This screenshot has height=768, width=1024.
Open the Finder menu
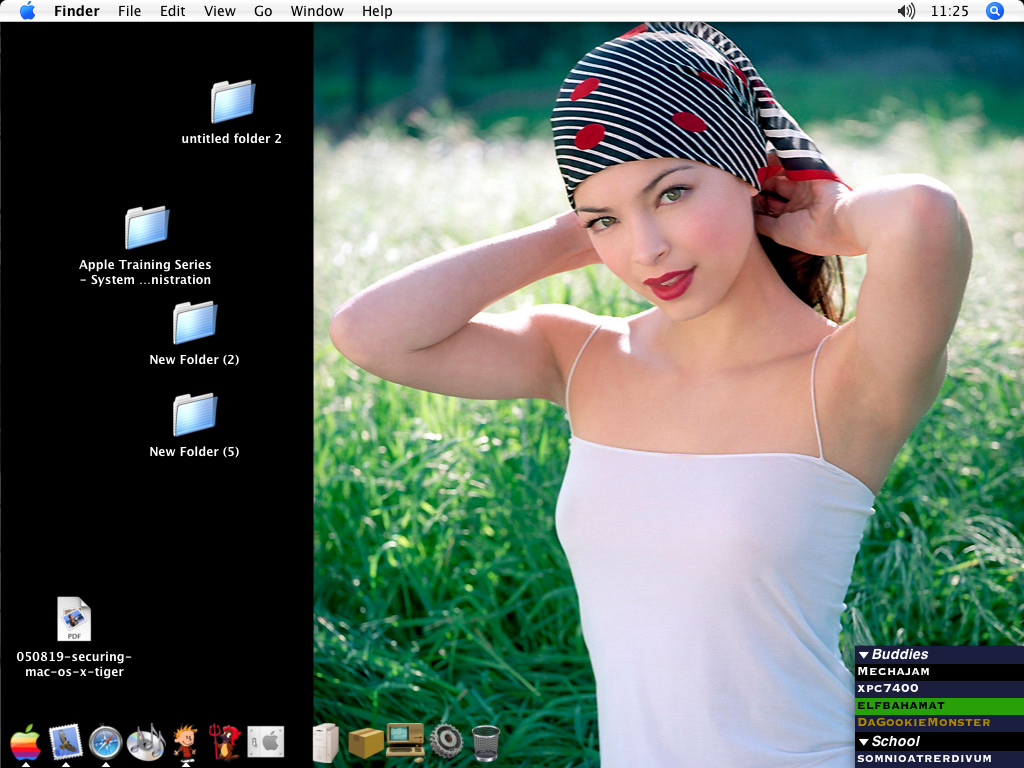(x=76, y=11)
